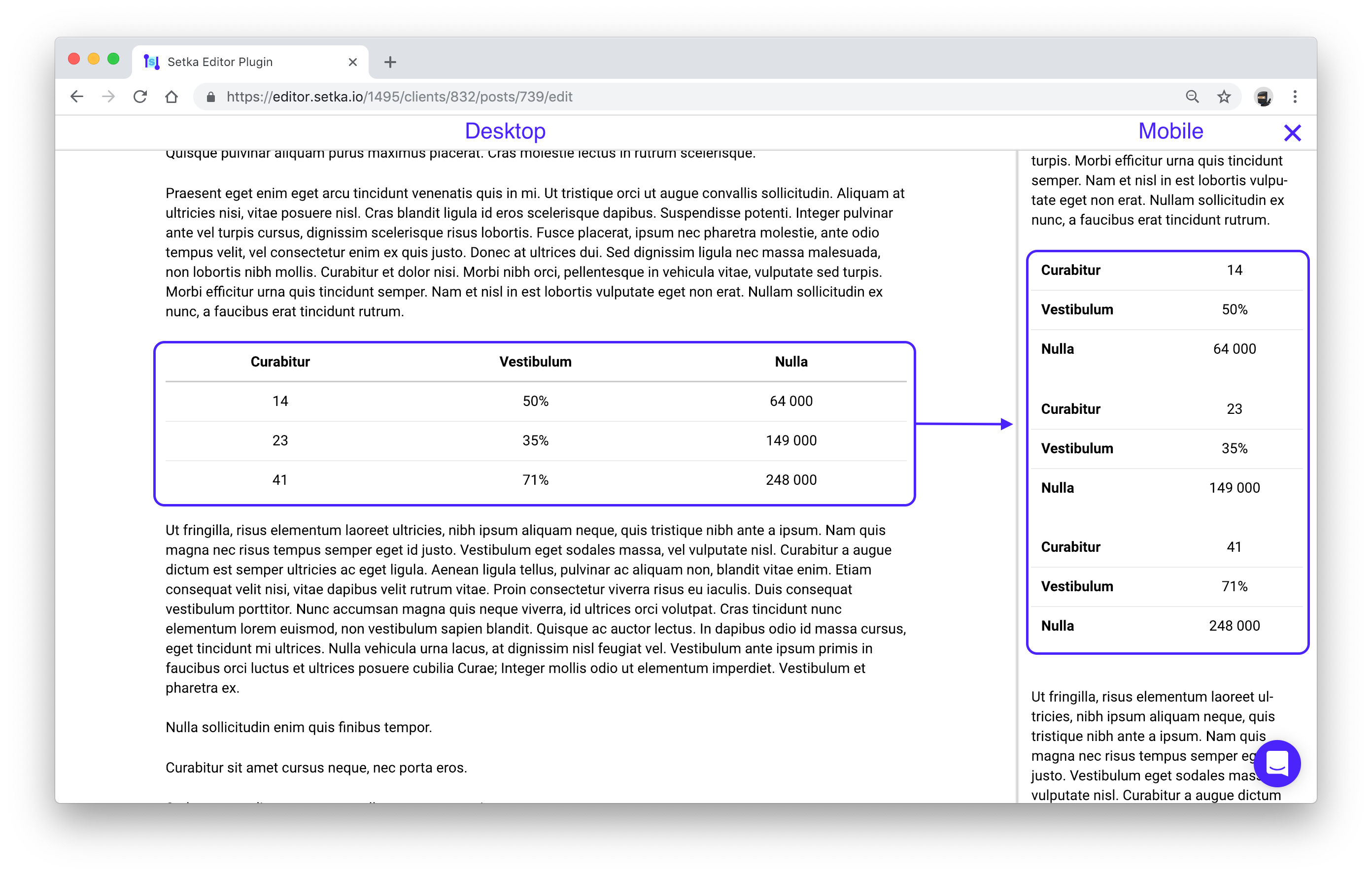Click the site lock padlock icon
Screen dimensions: 1372x876
211,97
